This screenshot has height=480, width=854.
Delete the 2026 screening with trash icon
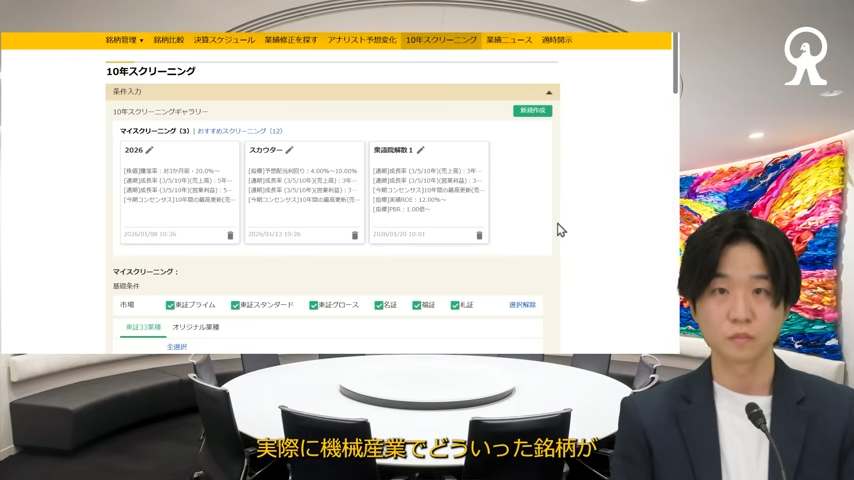pyautogui.click(x=230, y=235)
